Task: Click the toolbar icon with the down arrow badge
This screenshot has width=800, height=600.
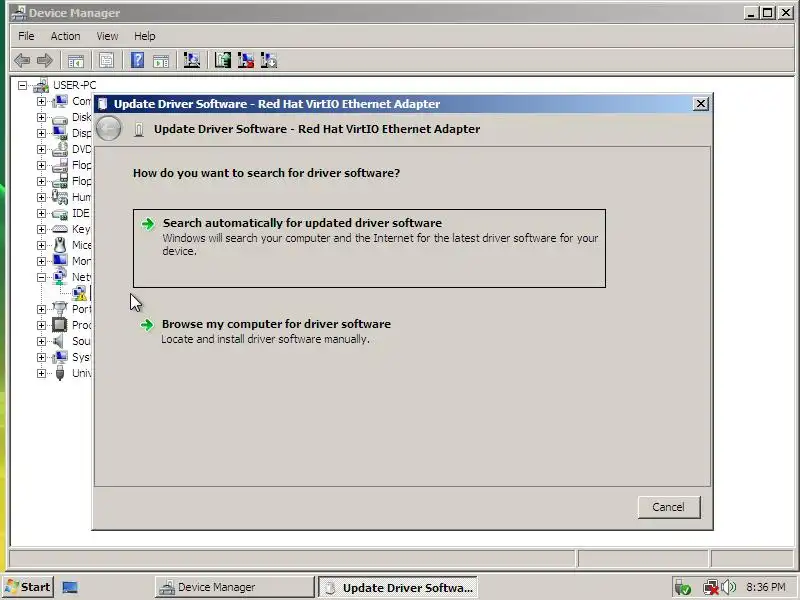Action: pyautogui.click(x=269, y=61)
